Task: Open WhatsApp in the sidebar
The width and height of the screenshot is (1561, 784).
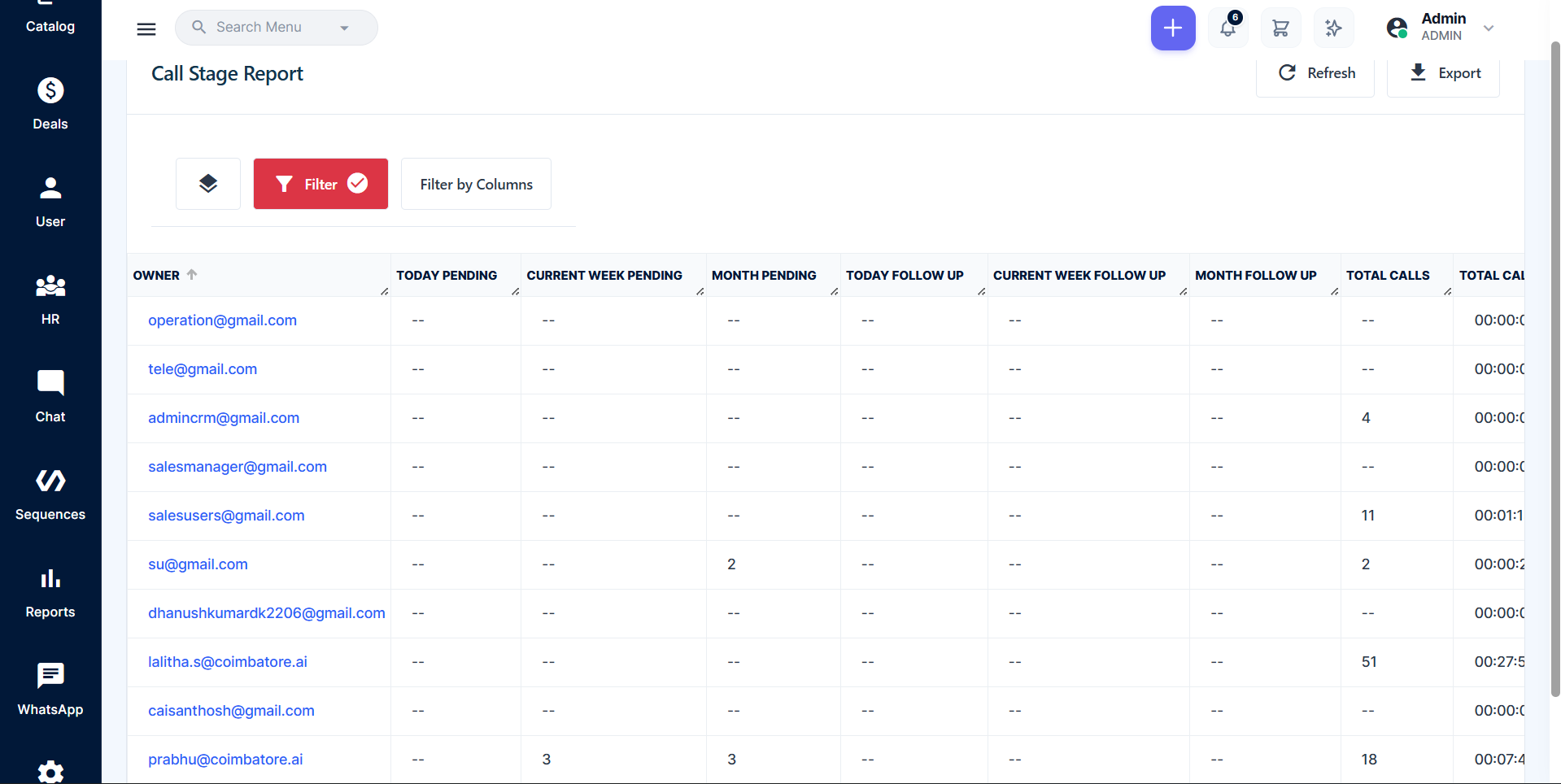Action: pos(50,690)
